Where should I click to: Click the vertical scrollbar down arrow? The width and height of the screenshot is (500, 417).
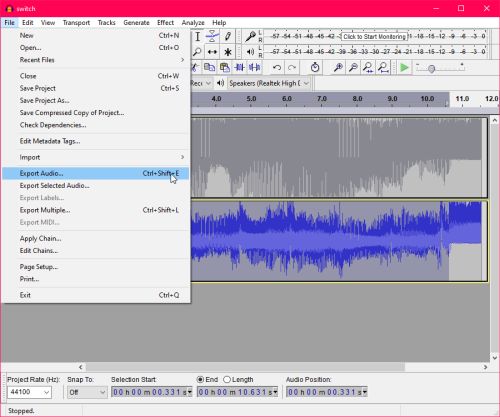click(x=495, y=358)
